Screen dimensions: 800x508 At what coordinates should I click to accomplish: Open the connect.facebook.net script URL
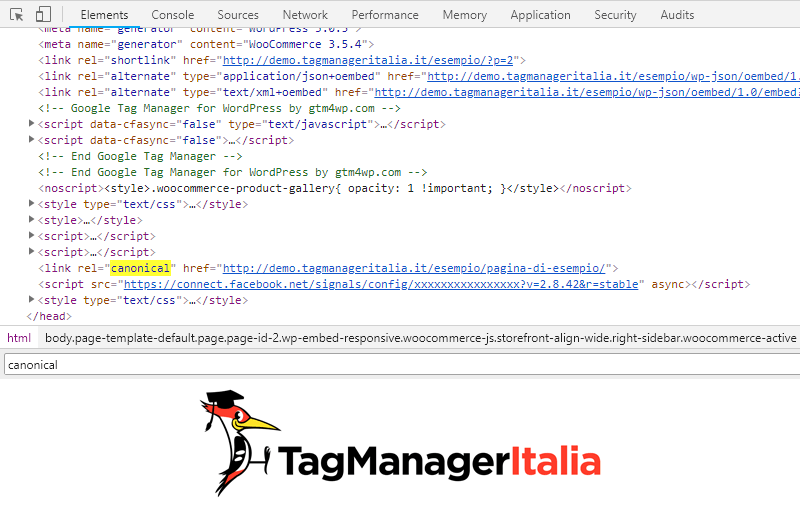click(381, 284)
